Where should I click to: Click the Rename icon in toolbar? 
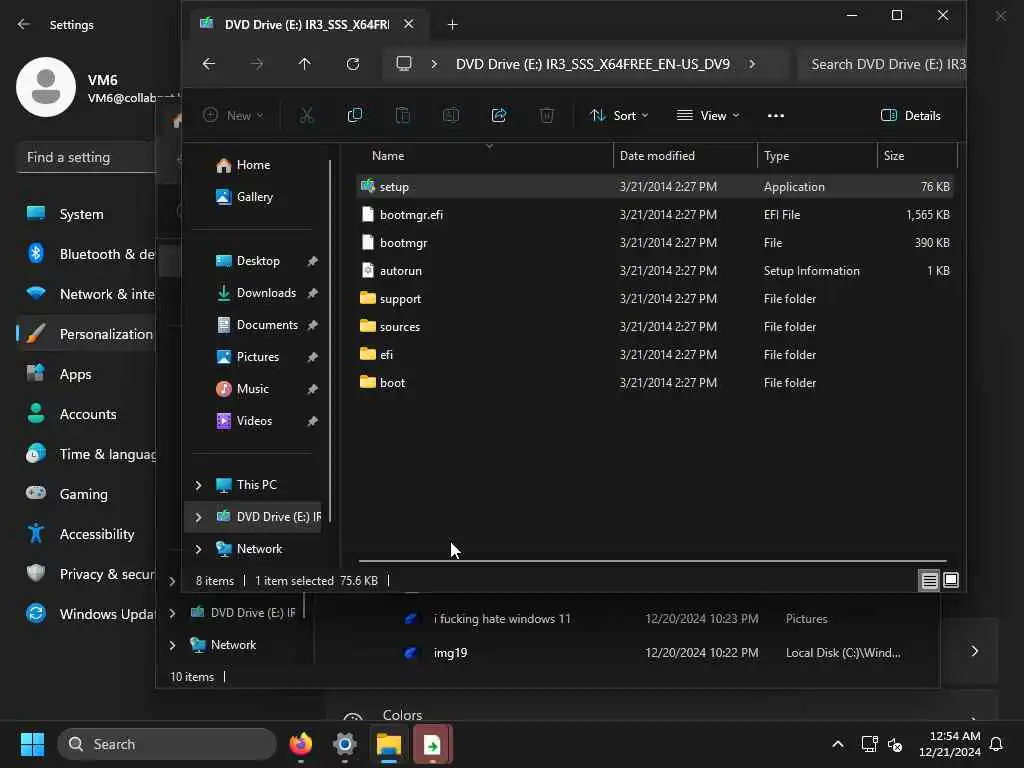tap(451, 116)
